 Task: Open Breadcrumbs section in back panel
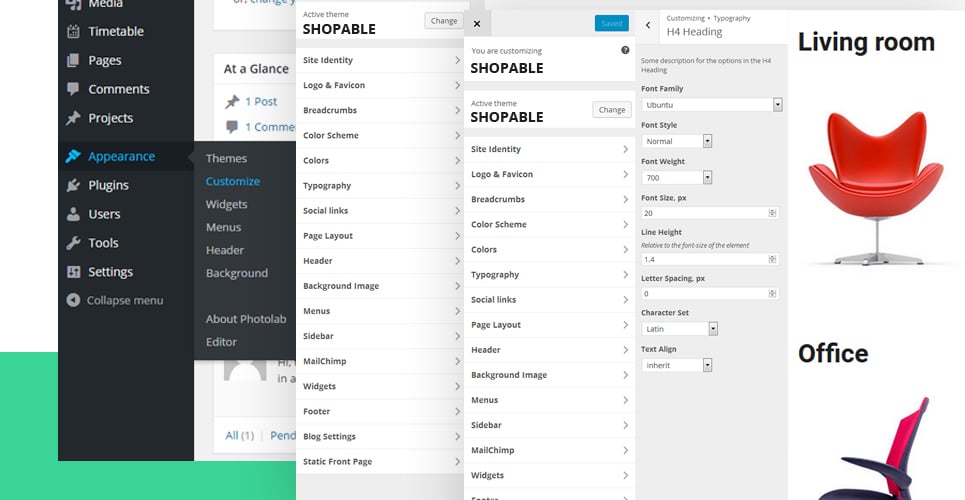[x=380, y=110]
